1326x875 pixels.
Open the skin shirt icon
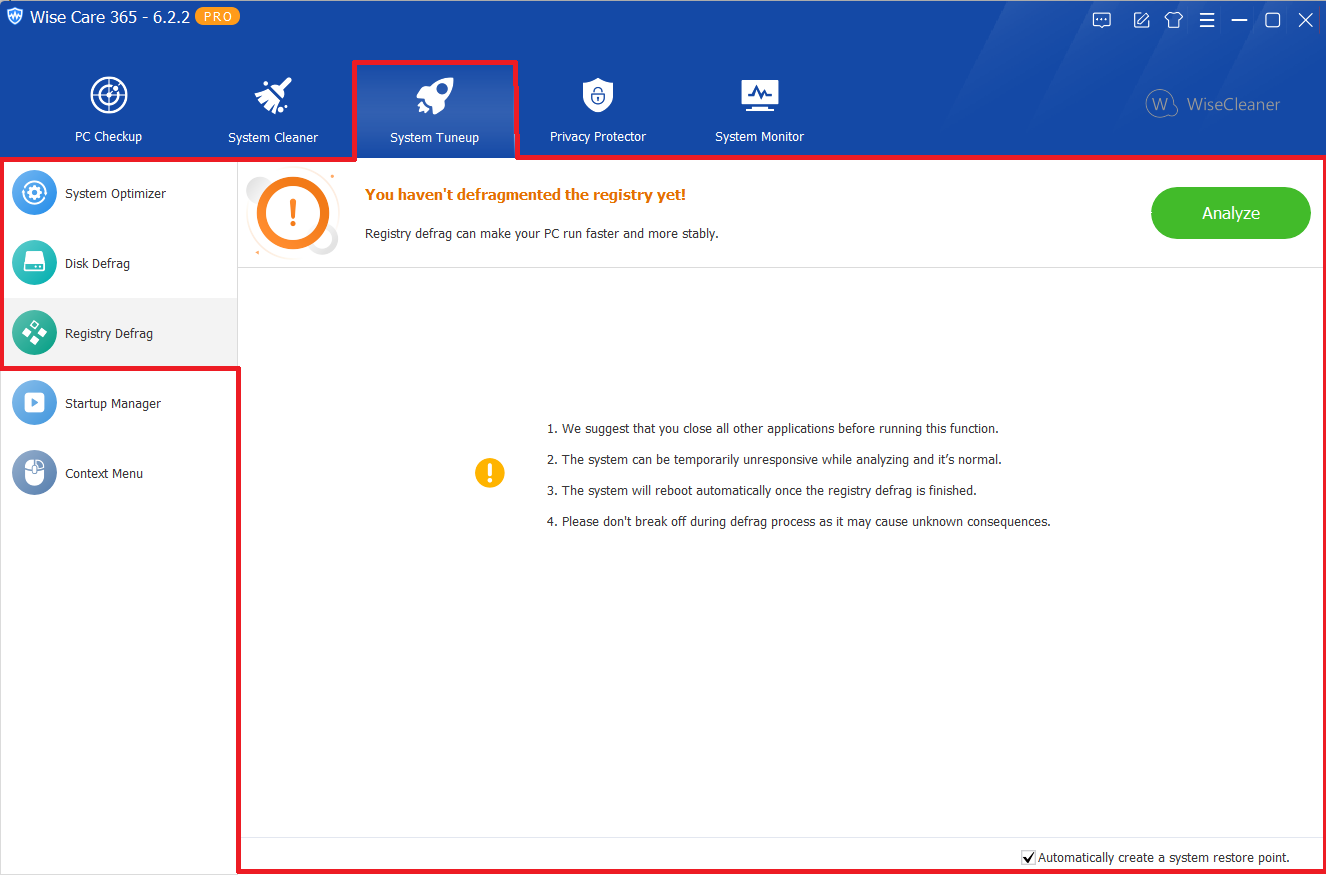1174,20
